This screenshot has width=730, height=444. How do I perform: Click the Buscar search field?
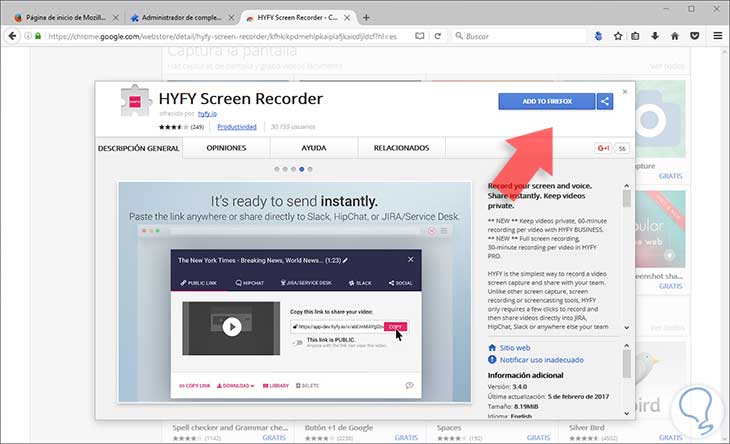click(519, 36)
